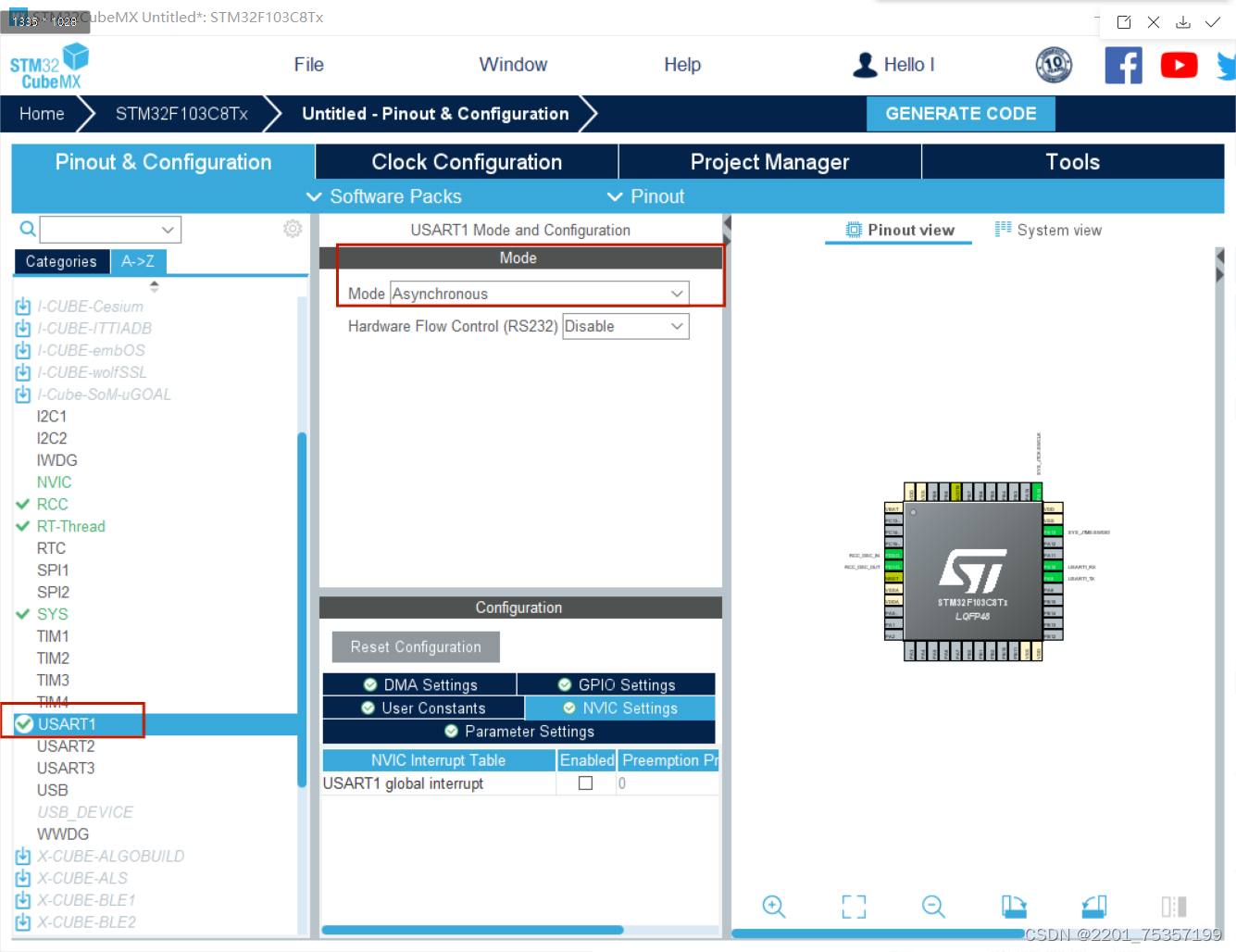Switch to System view
Image resolution: width=1236 pixels, height=952 pixels.
click(1048, 230)
